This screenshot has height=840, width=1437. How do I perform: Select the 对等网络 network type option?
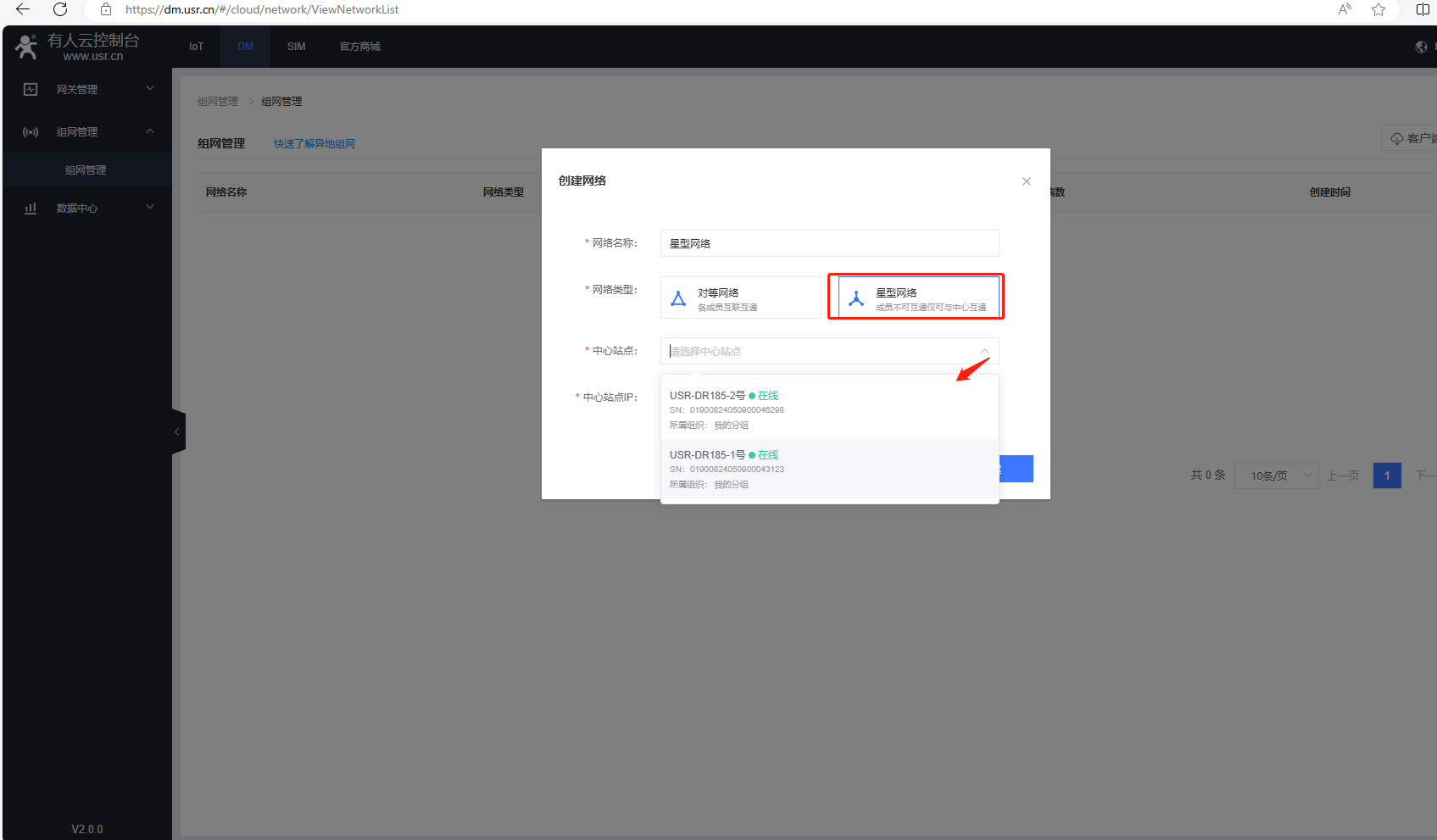click(740, 298)
